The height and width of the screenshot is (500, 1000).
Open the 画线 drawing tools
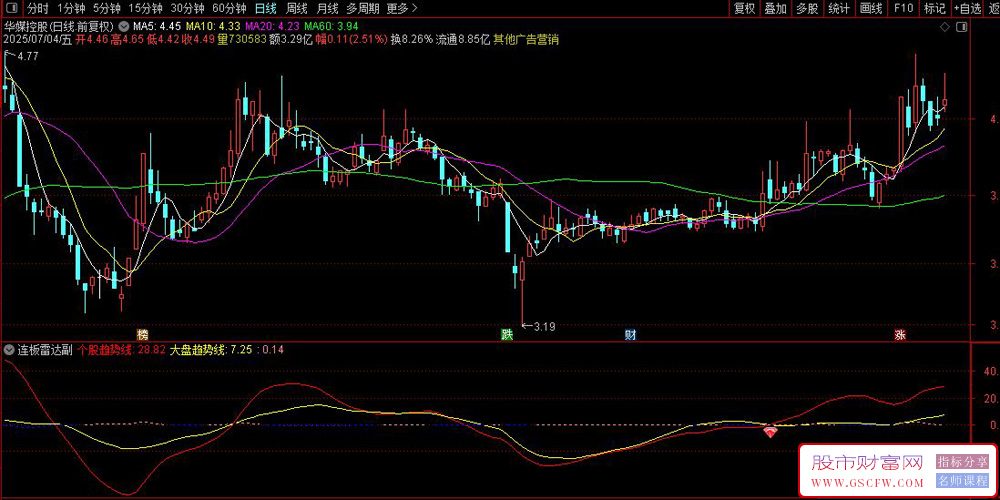[x=871, y=8]
